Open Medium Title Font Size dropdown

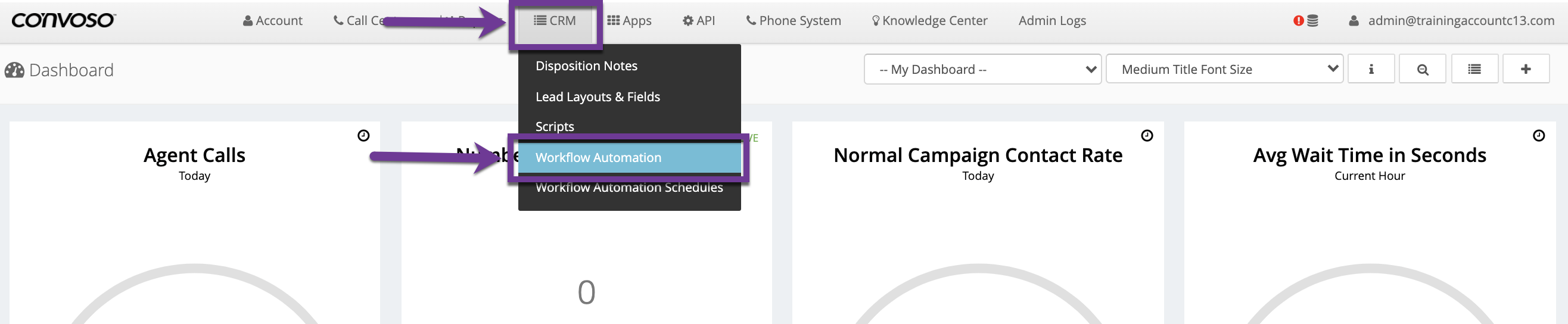[1224, 70]
